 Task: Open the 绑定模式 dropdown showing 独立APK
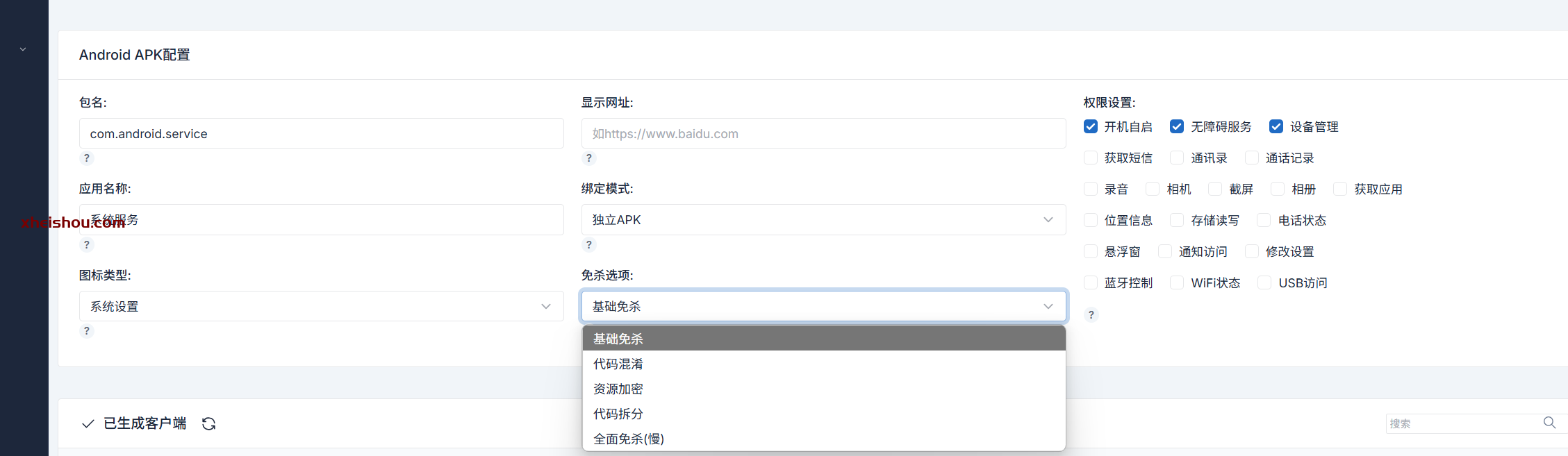coord(823,220)
